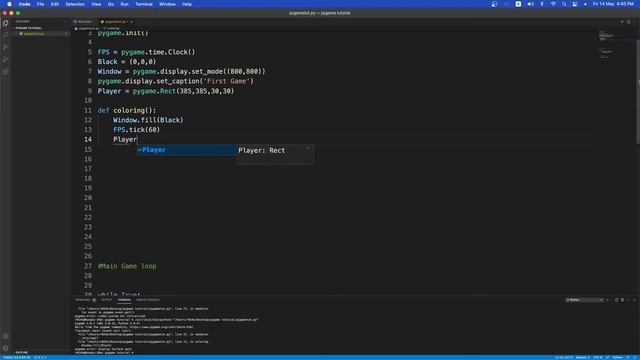Switch to the Debug Console tab
The height and width of the screenshot is (360, 640).
coord(148,300)
